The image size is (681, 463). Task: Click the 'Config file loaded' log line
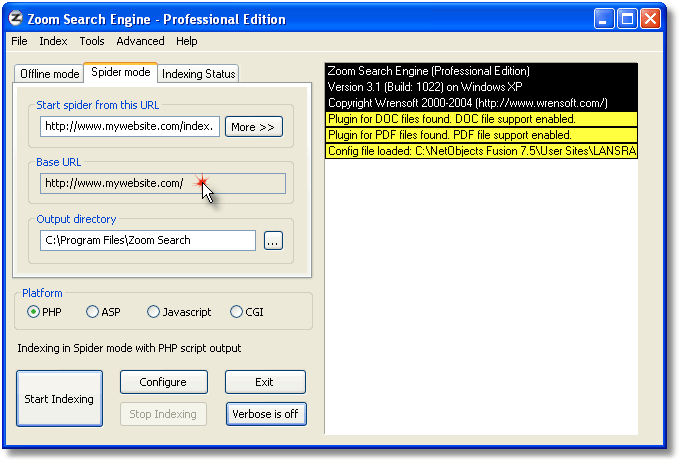[x=481, y=151]
